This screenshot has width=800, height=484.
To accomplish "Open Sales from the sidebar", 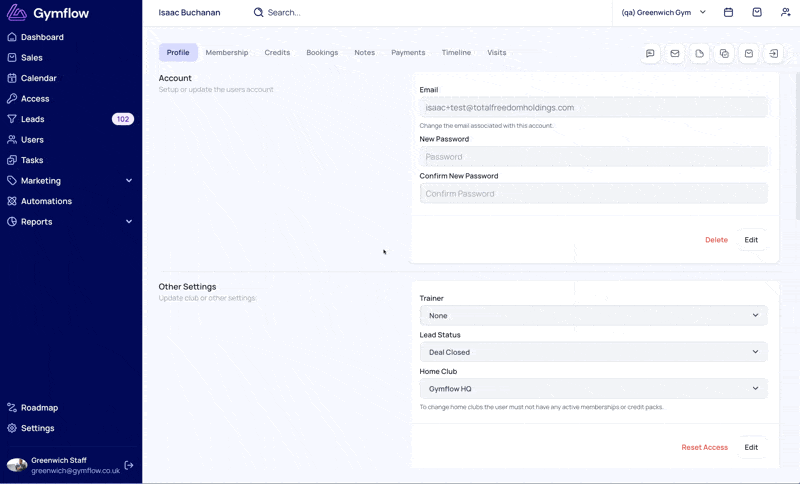I will coord(31,58).
